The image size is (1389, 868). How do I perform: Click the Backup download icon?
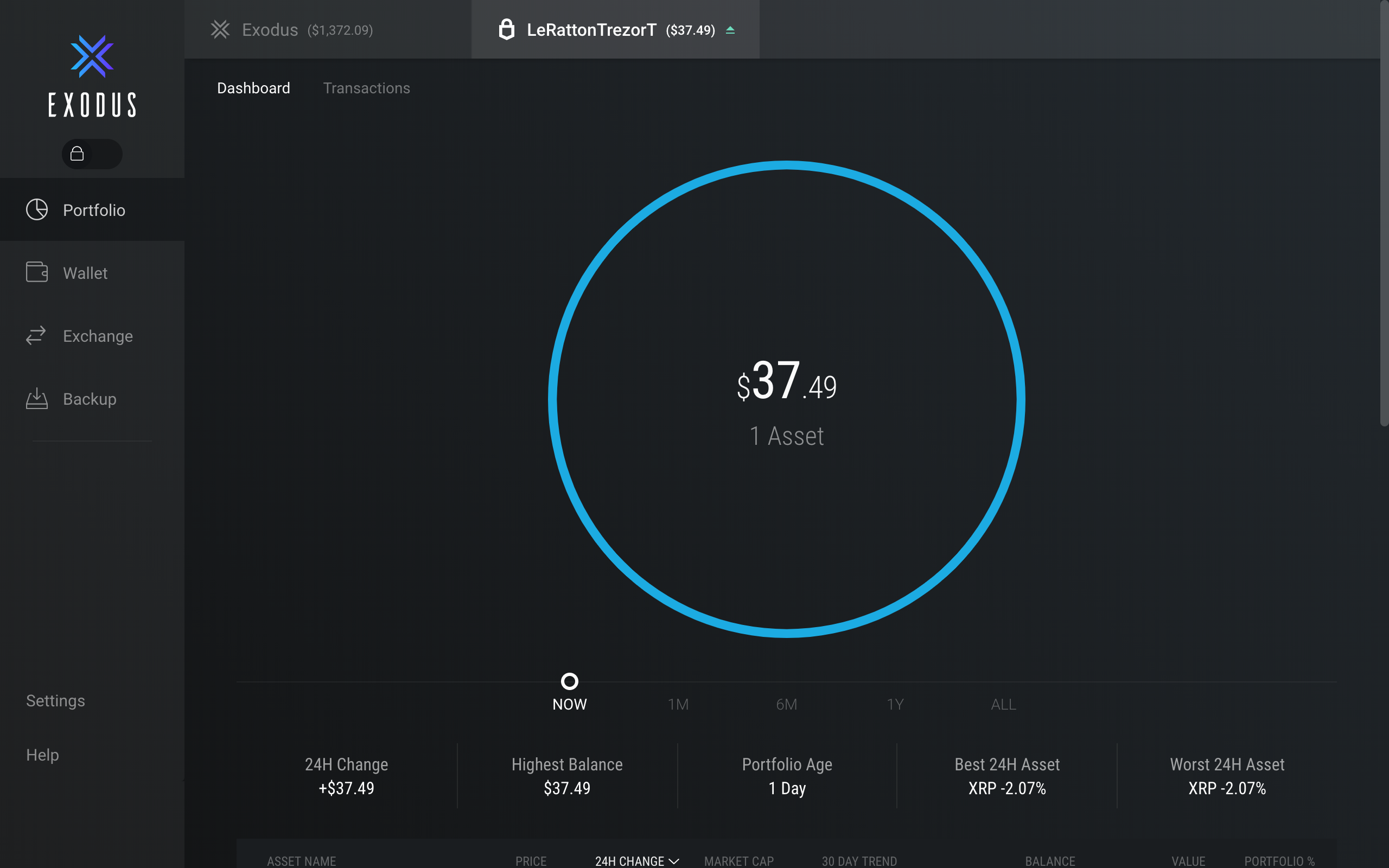pos(37,398)
